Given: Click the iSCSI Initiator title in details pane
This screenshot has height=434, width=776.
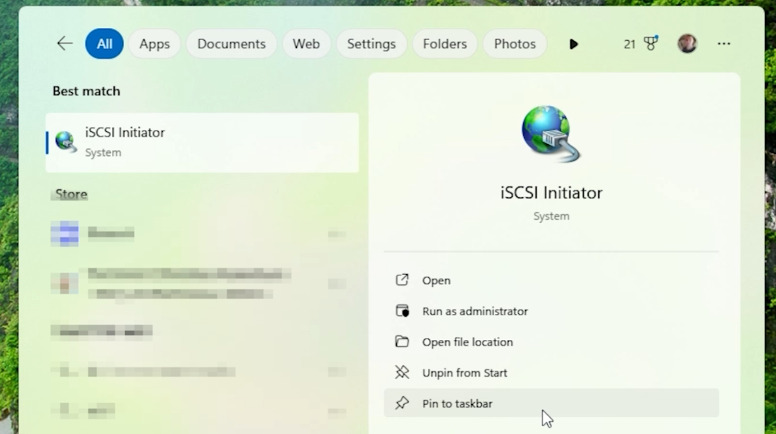Looking at the screenshot, I should pyautogui.click(x=551, y=193).
